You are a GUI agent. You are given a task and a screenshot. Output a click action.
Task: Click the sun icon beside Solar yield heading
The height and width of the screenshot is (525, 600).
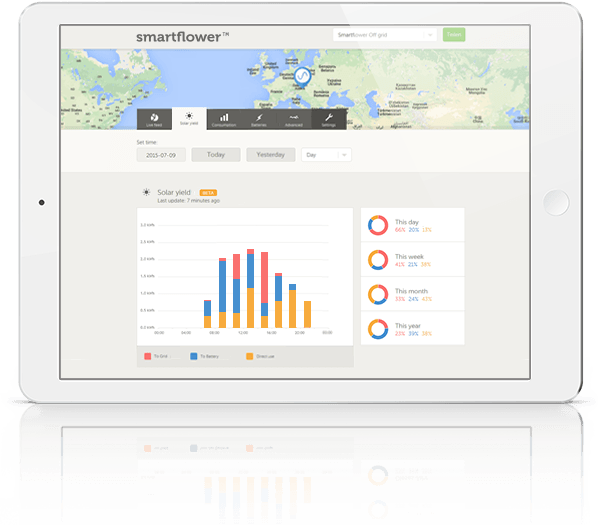146,192
